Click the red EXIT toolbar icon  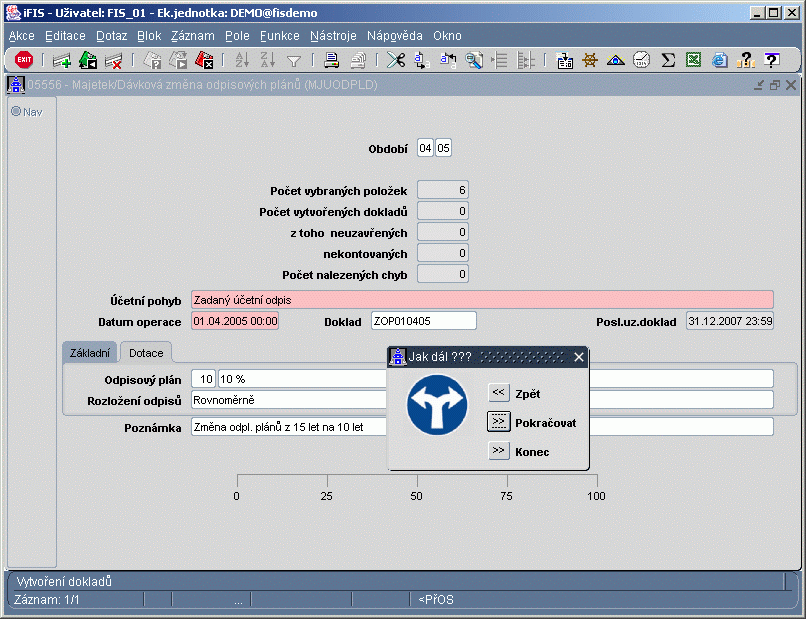tap(24, 60)
